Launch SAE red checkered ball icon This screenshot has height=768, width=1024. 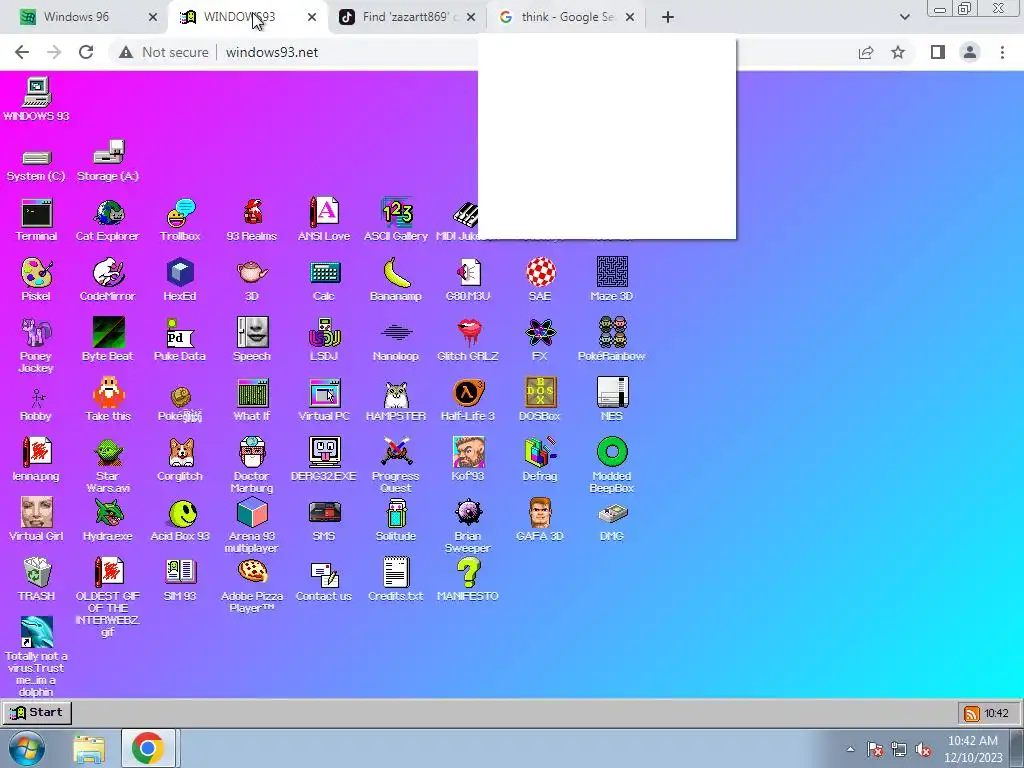click(x=540, y=280)
